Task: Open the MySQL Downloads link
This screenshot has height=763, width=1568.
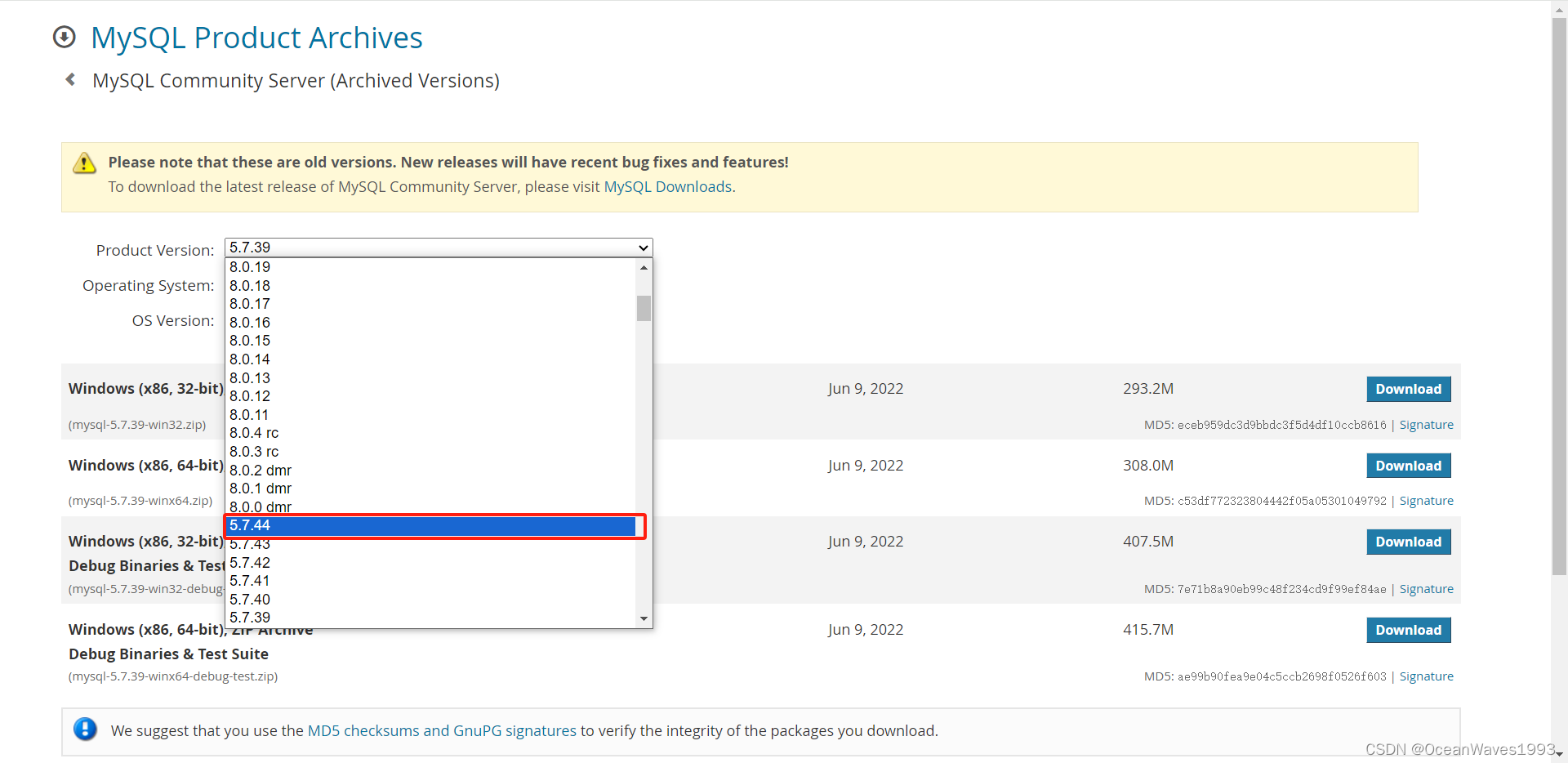Action: pyautogui.click(x=667, y=187)
